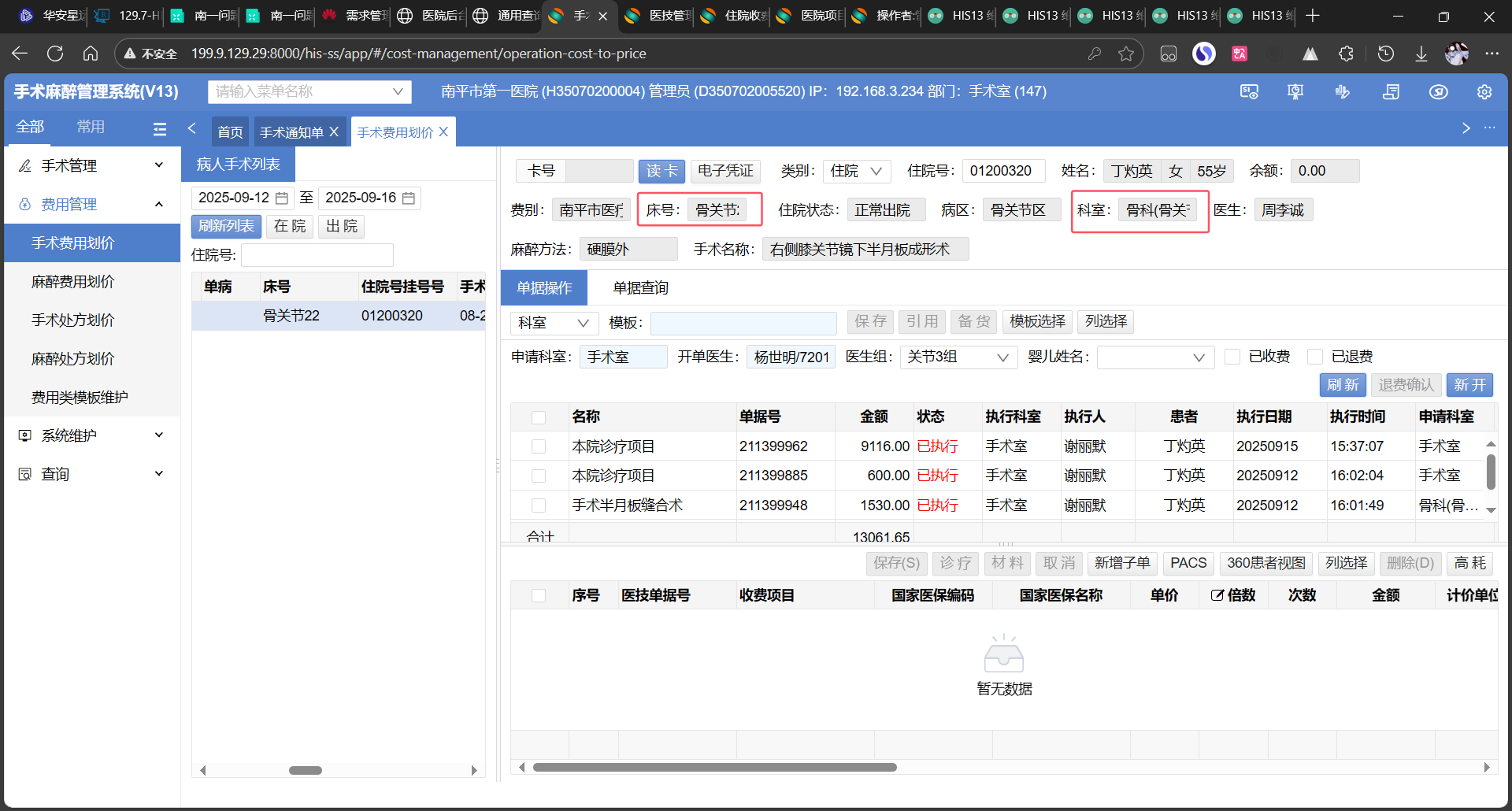Click the SI monitor eye icon

point(1249,92)
